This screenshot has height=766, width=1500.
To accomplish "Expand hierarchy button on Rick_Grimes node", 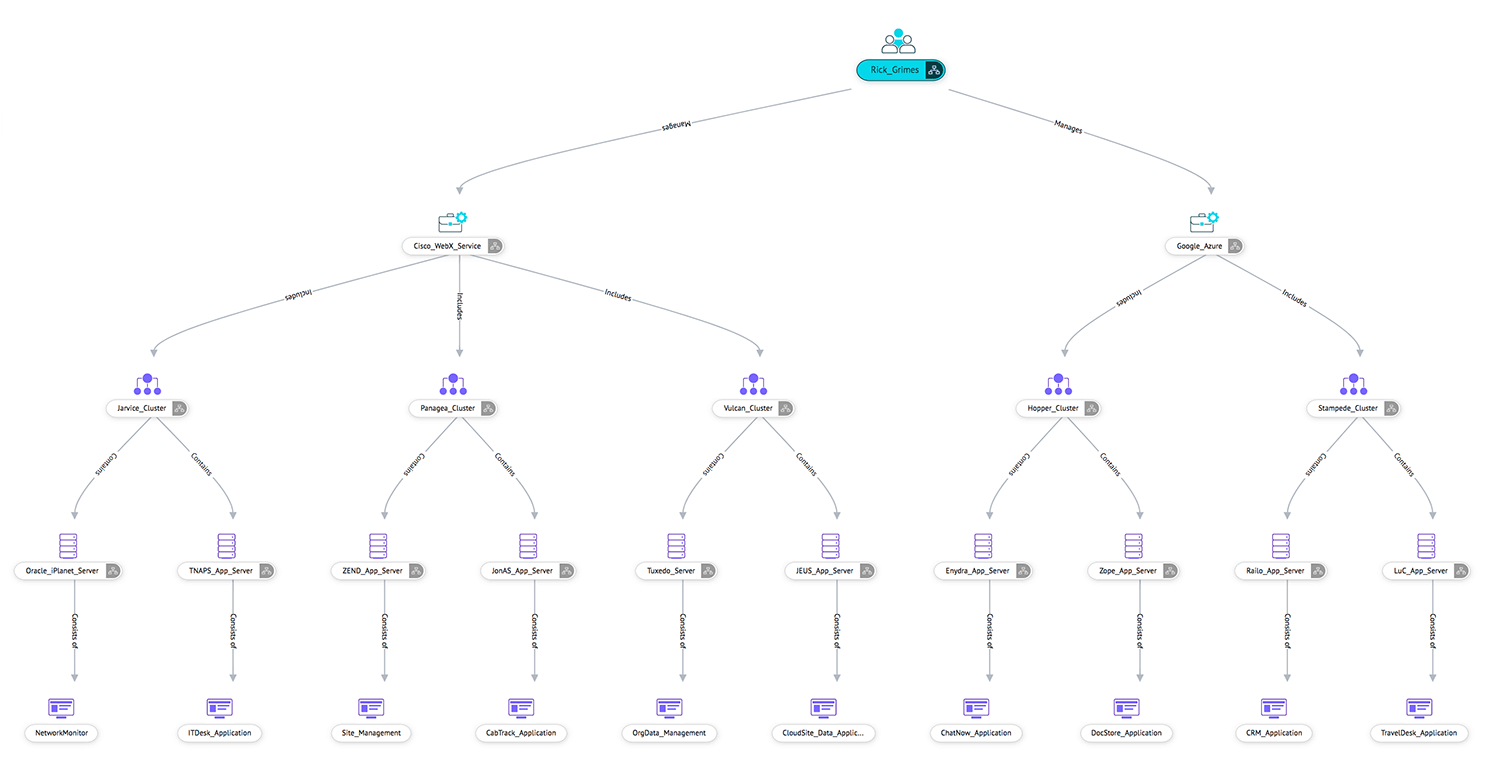I will coord(933,70).
